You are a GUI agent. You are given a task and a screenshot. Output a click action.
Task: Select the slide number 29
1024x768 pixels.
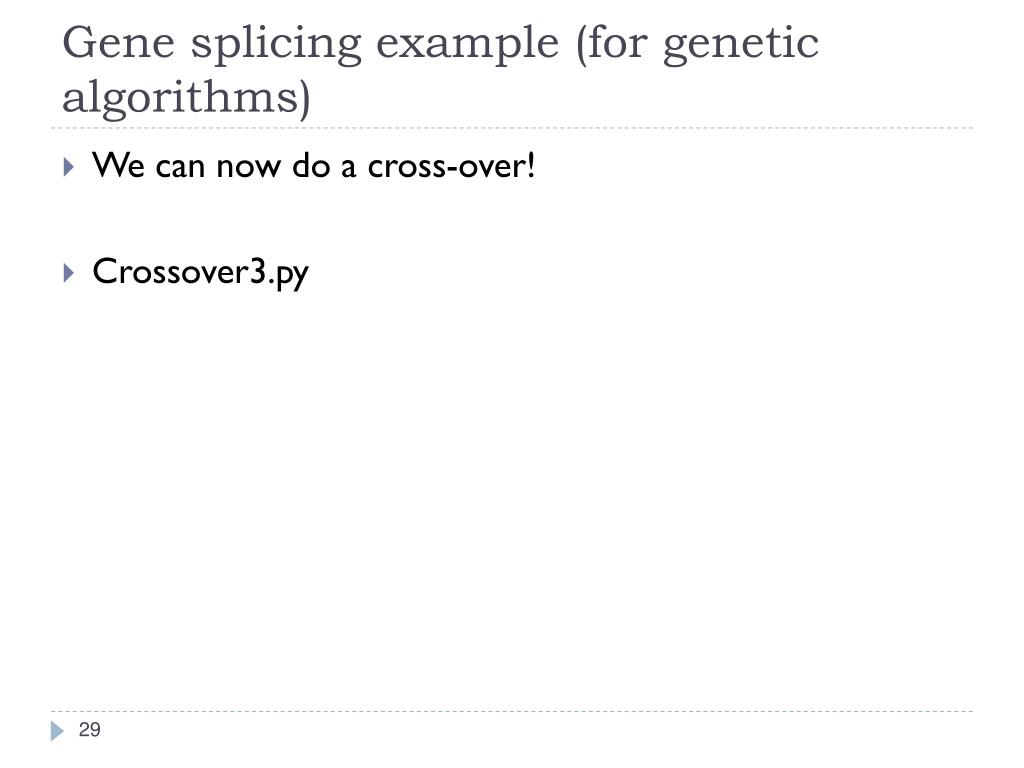pos(89,729)
